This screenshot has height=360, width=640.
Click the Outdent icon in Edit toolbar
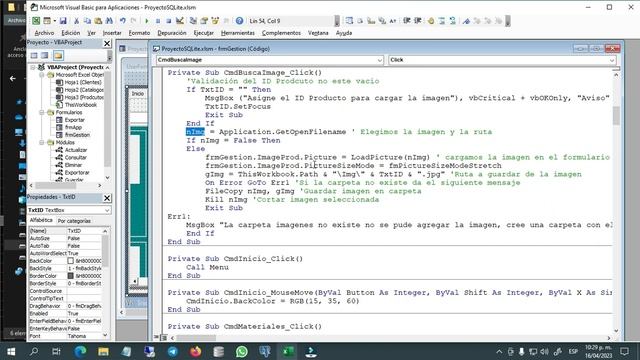(x=418, y=21)
